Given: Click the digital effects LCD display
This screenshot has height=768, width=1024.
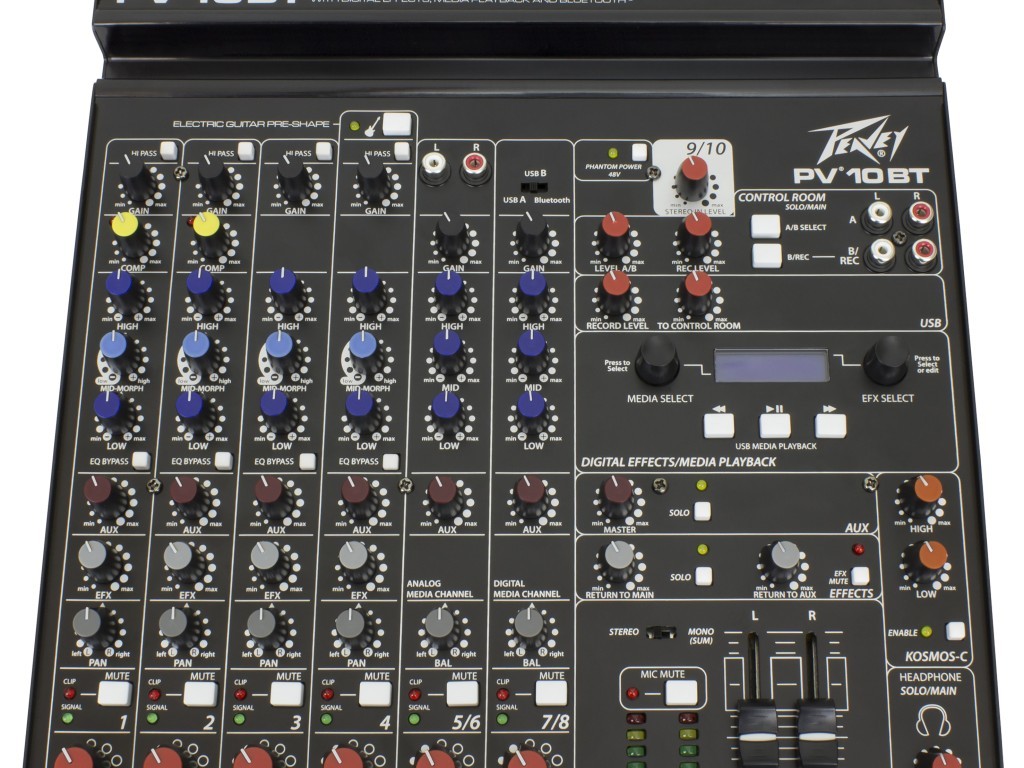Looking at the screenshot, I should (772, 365).
